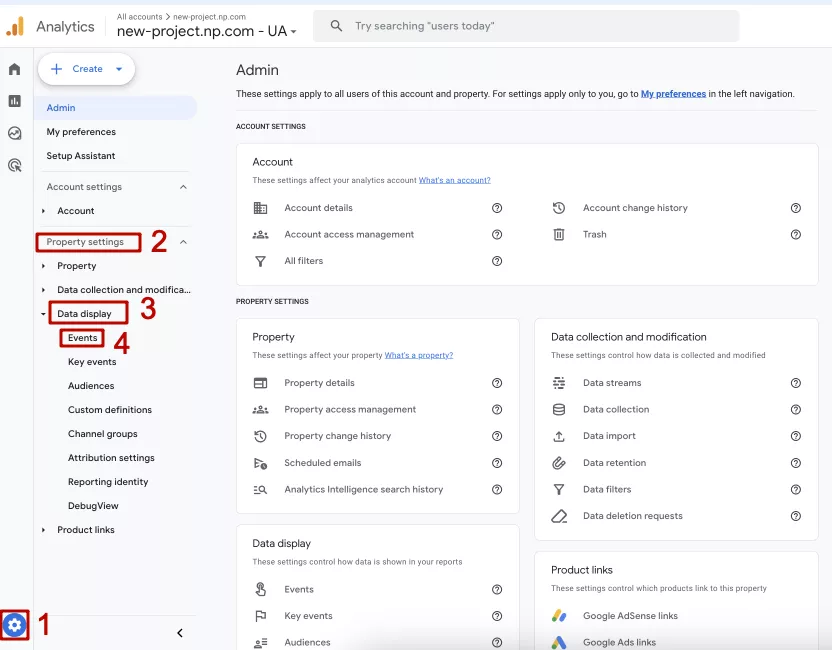The width and height of the screenshot is (832, 650).
Task: Click the Analytics logo icon
Action: [15, 26]
